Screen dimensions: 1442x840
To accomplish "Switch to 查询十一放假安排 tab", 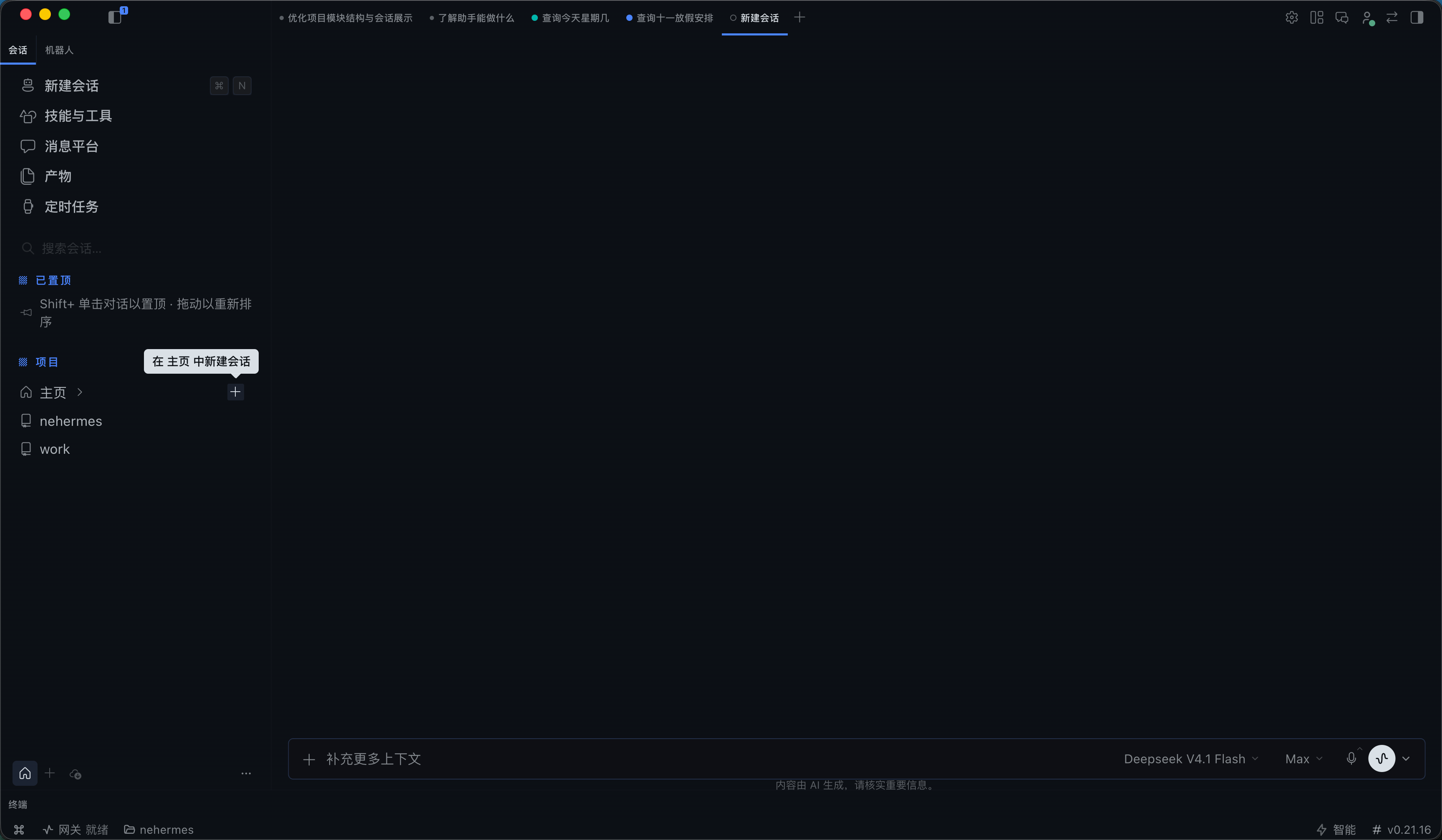I will point(670,18).
